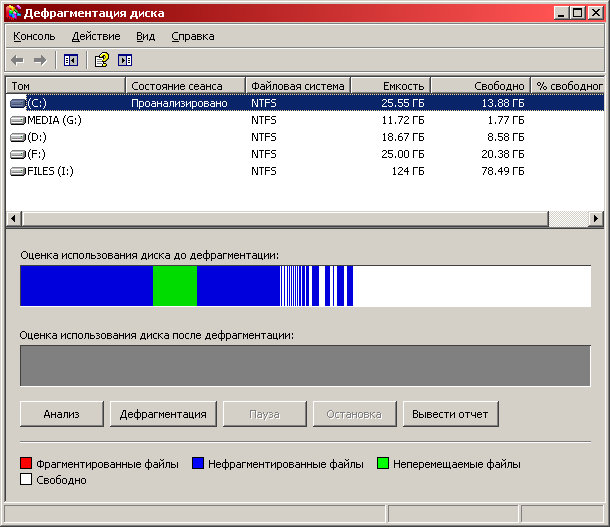Screen dimensions: 610x527
Task: Select the (D:) drive icon
Action: click(x=18, y=137)
